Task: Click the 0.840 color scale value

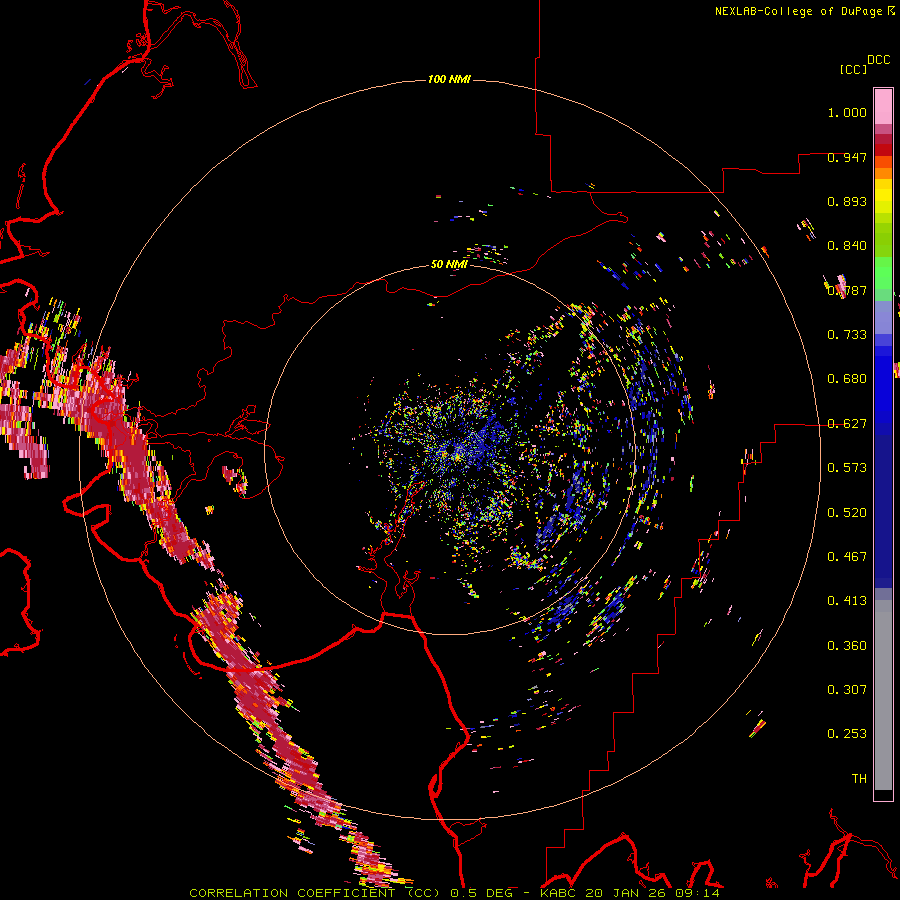Action: click(x=847, y=246)
